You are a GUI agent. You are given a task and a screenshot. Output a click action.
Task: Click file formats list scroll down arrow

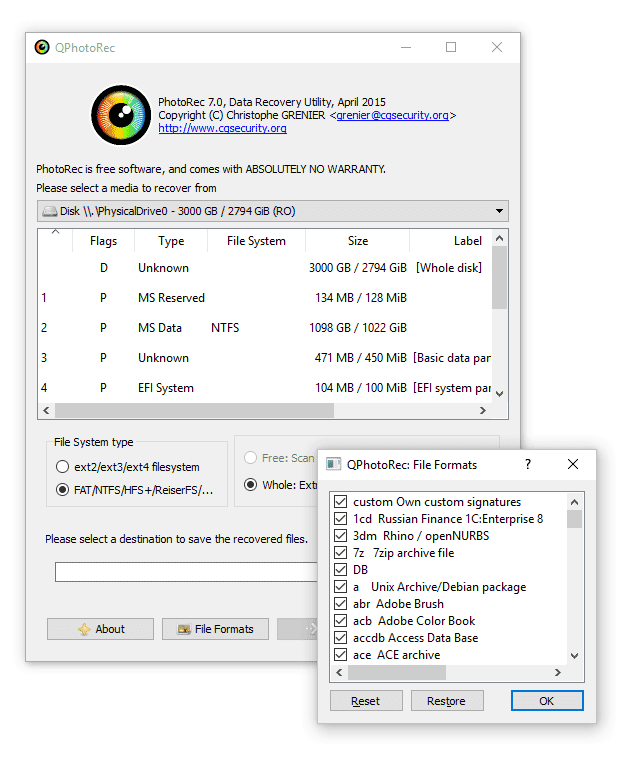point(574,656)
